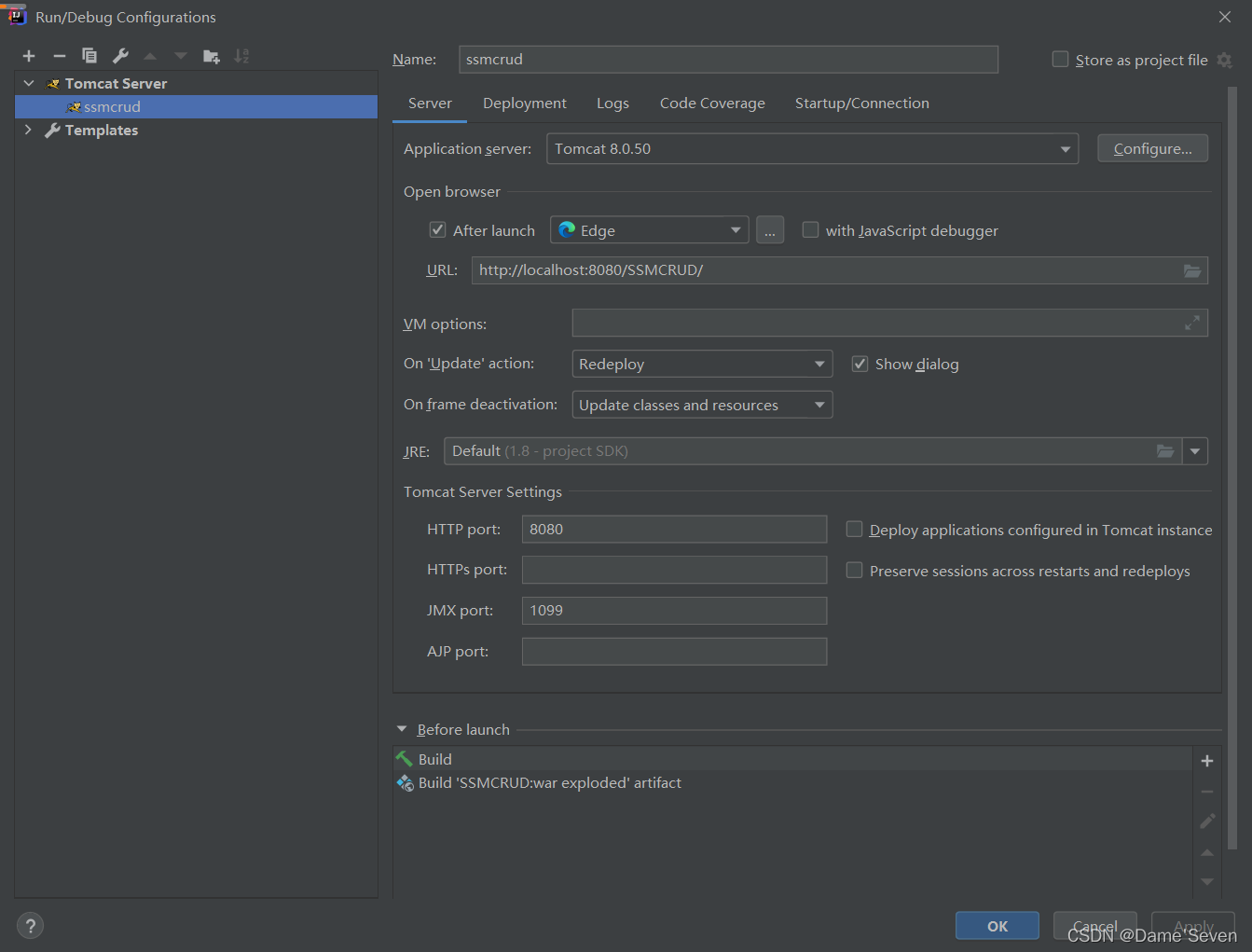Screen dimensions: 1252x952
Task: Add new configuration with plus icon
Action: pyautogui.click(x=29, y=56)
